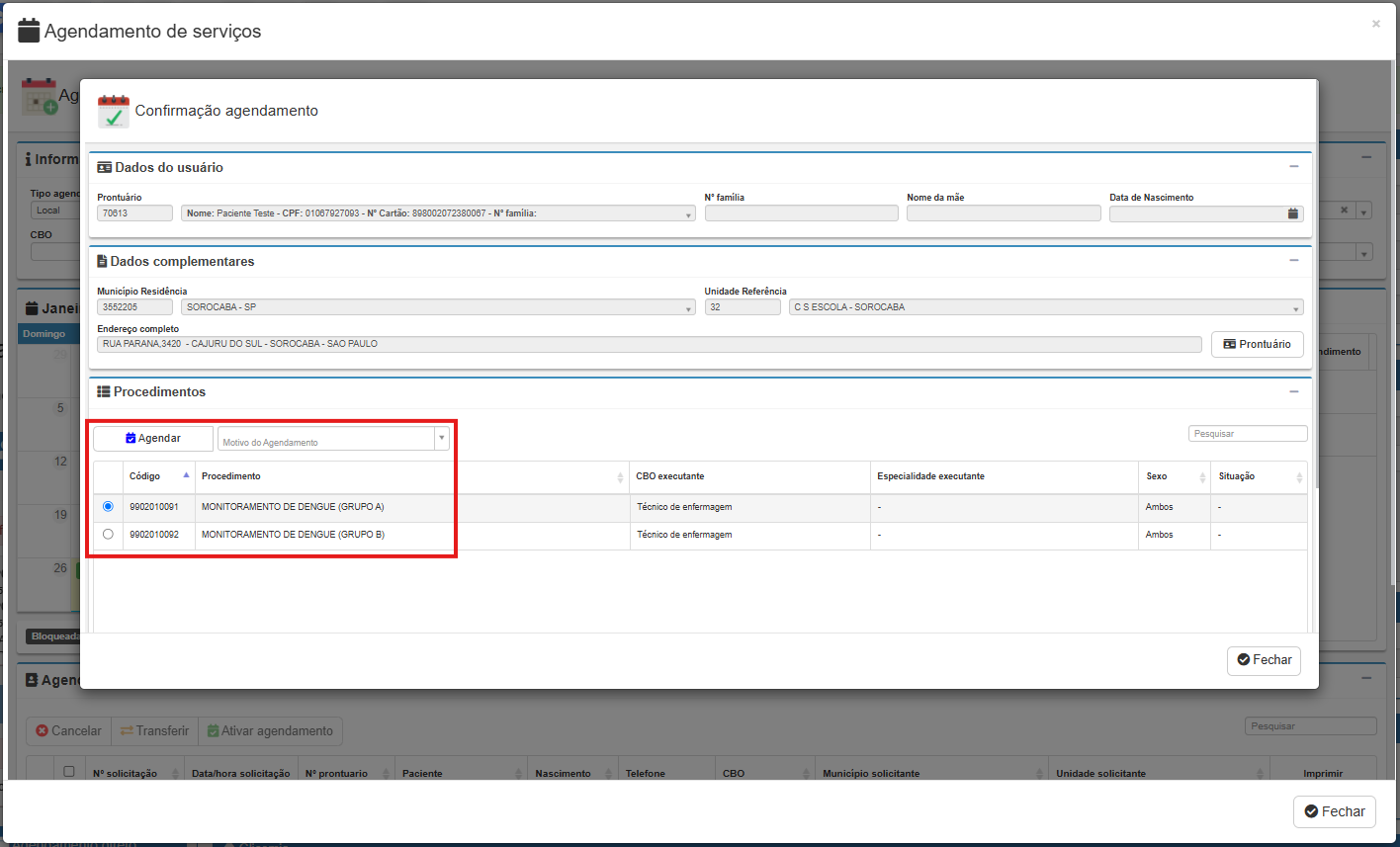This screenshot has height=847, width=1400.
Task: Click the calendar icon in Data de Nascimento
Action: pos(1292,213)
